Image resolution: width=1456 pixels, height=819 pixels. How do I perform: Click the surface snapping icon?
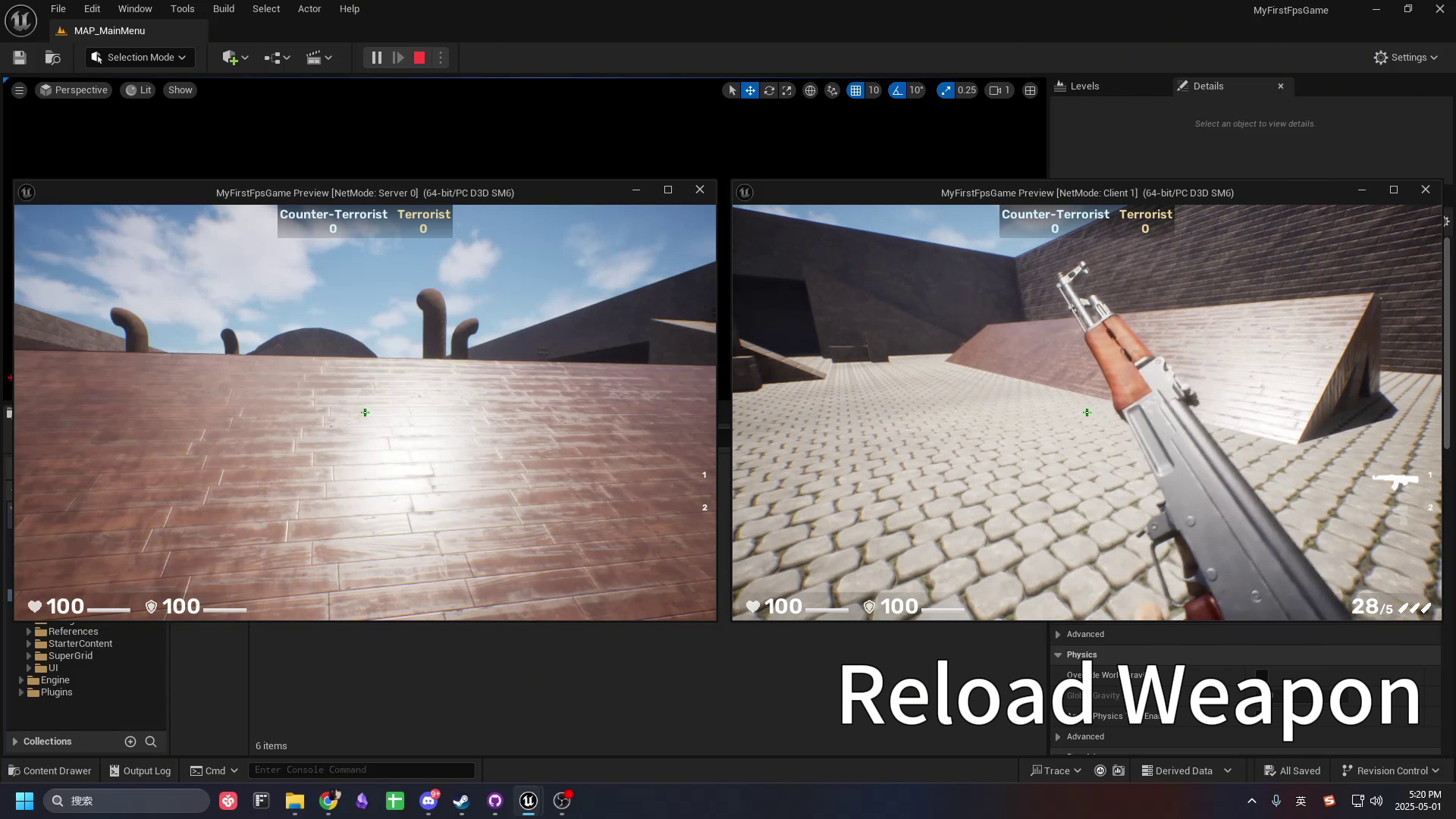832,90
